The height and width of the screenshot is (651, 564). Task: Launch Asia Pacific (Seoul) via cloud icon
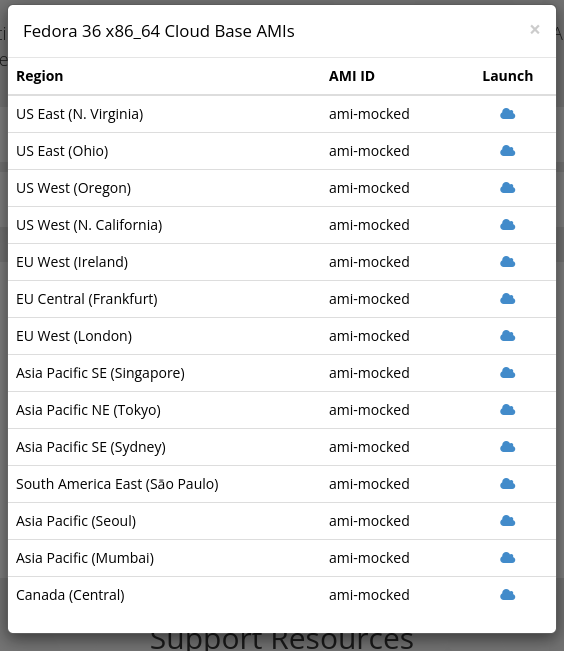pyautogui.click(x=508, y=521)
